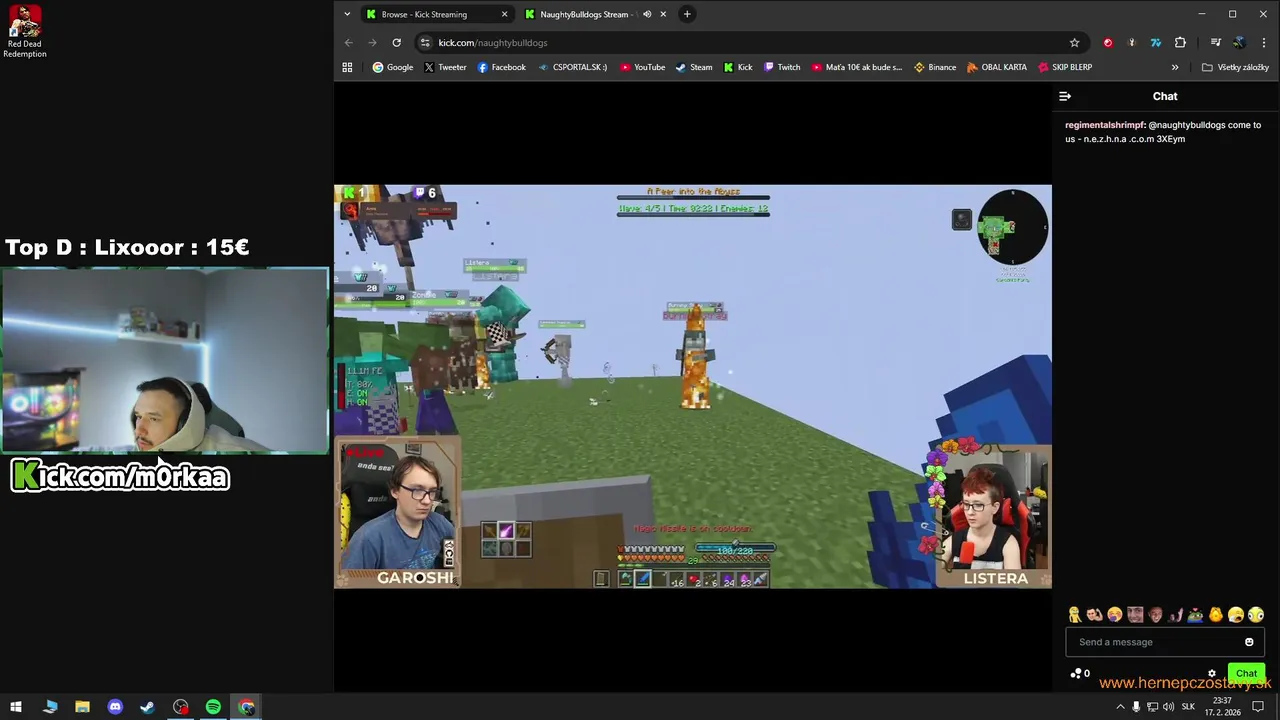
Task: Open the OBAL KARTA bookmark
Action: (x=996, y=67)
